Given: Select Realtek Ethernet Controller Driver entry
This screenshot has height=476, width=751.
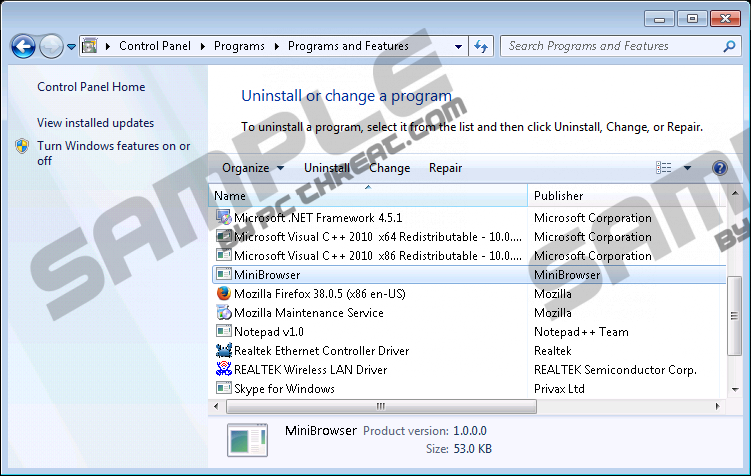Looking at the screenshot, I should pos(321,351).
